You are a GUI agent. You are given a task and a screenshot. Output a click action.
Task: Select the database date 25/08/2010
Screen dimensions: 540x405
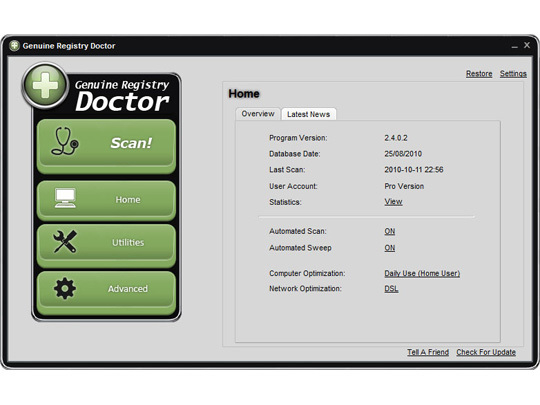point(403,154)
